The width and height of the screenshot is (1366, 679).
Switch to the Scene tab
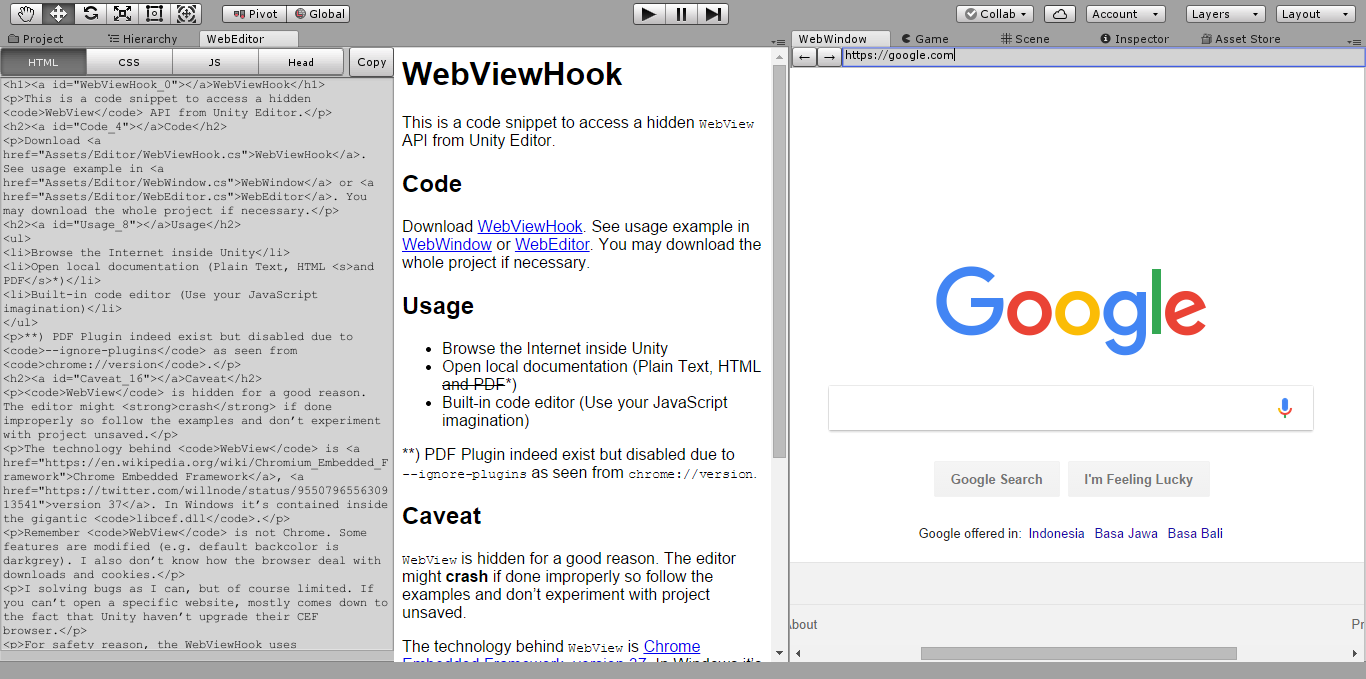1025,39
